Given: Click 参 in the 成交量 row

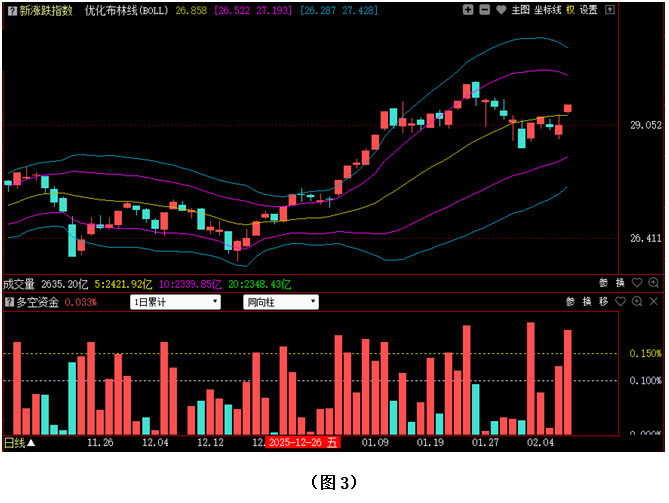Looking at the screenshot, I should click(604, 283).
